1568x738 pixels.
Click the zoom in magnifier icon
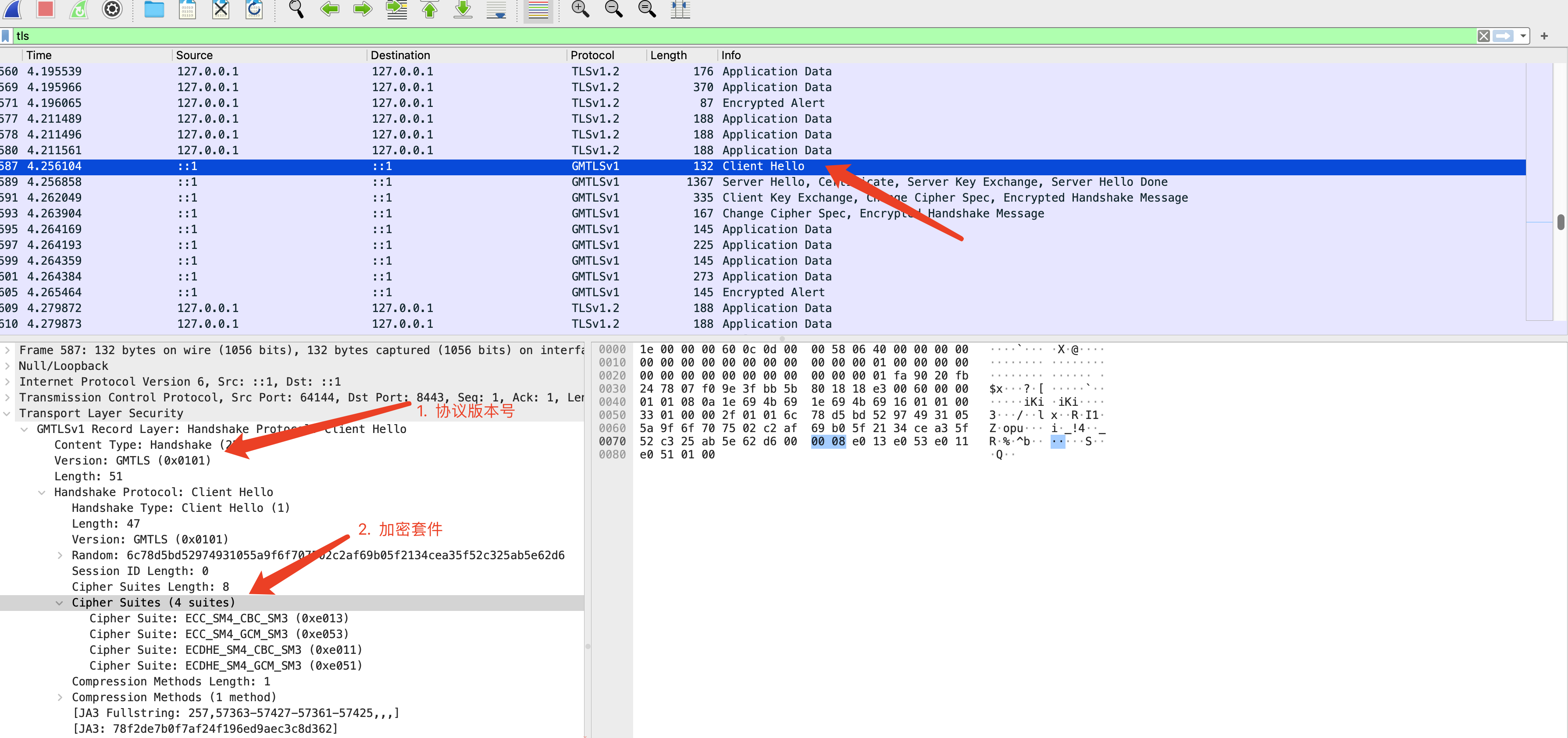tap(580, 8)
